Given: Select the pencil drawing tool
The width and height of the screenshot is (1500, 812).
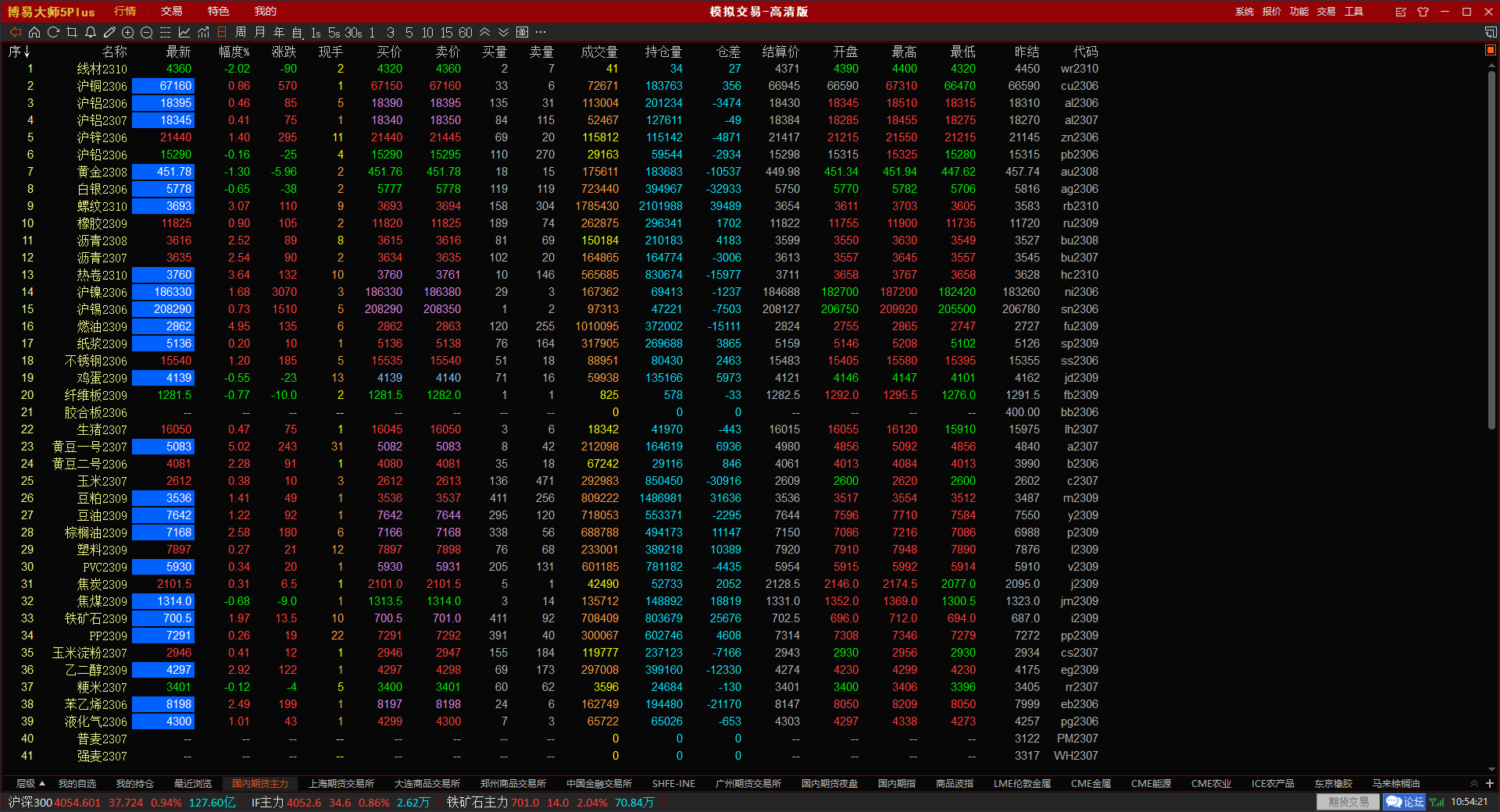Looking at the screenshot, I should tap(109, 32).
